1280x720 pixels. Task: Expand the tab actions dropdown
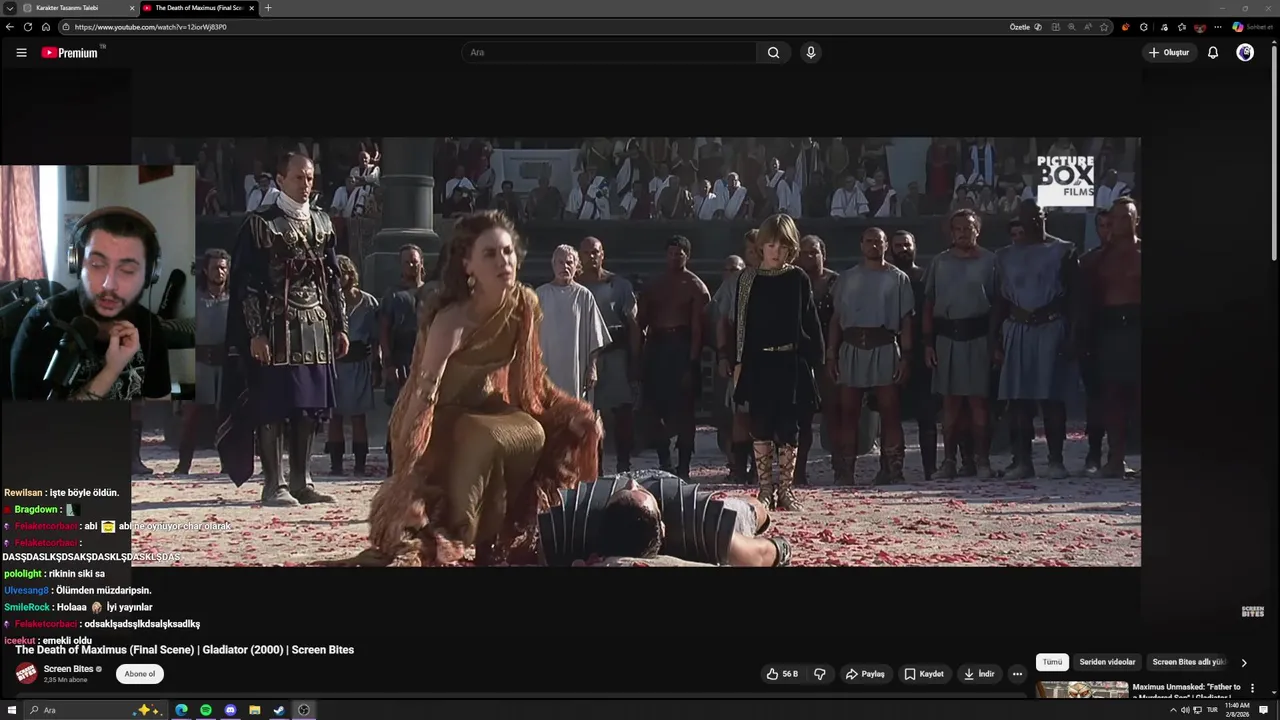coord(9,8)
